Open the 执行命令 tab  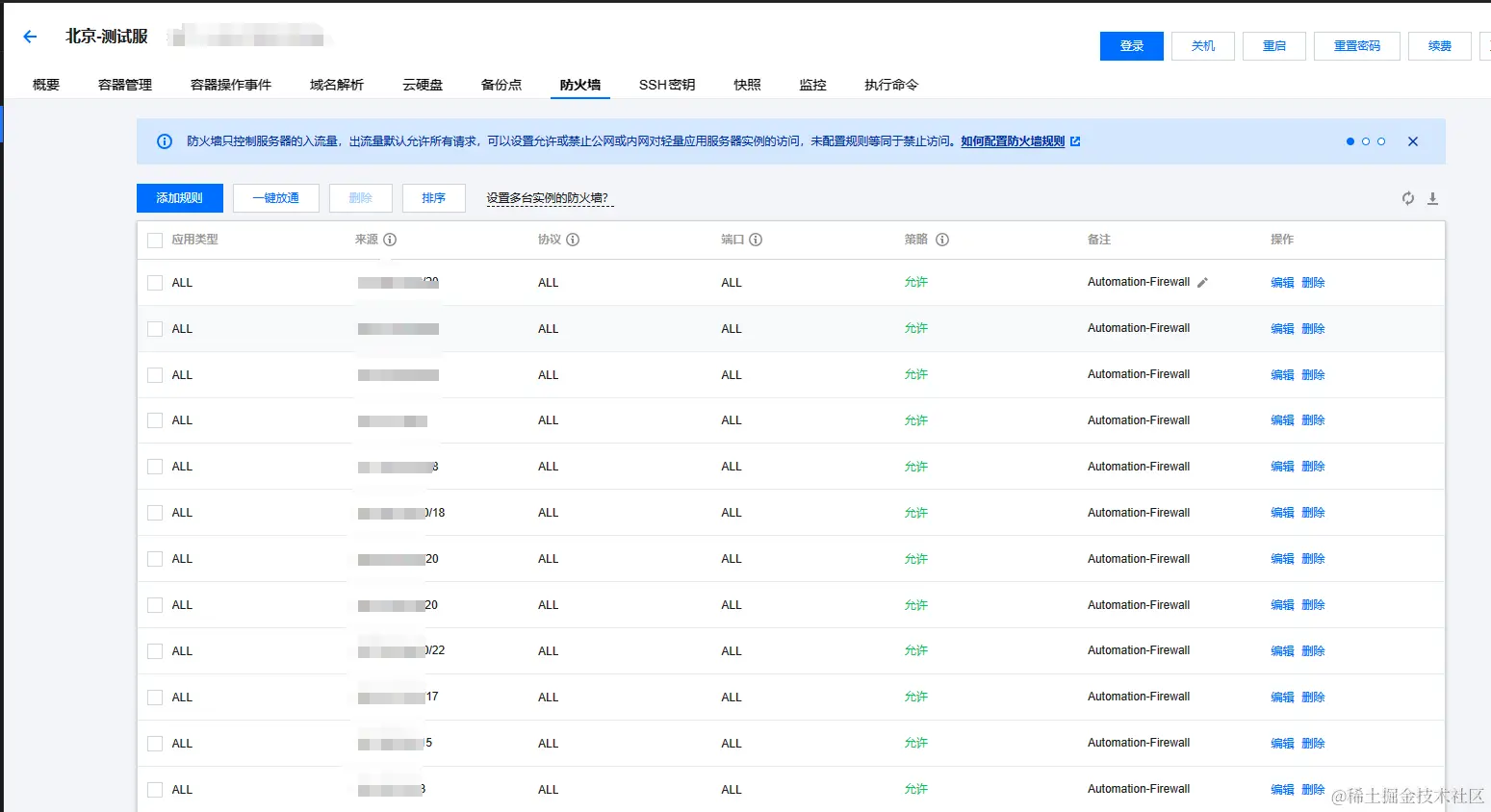[891, 85]
